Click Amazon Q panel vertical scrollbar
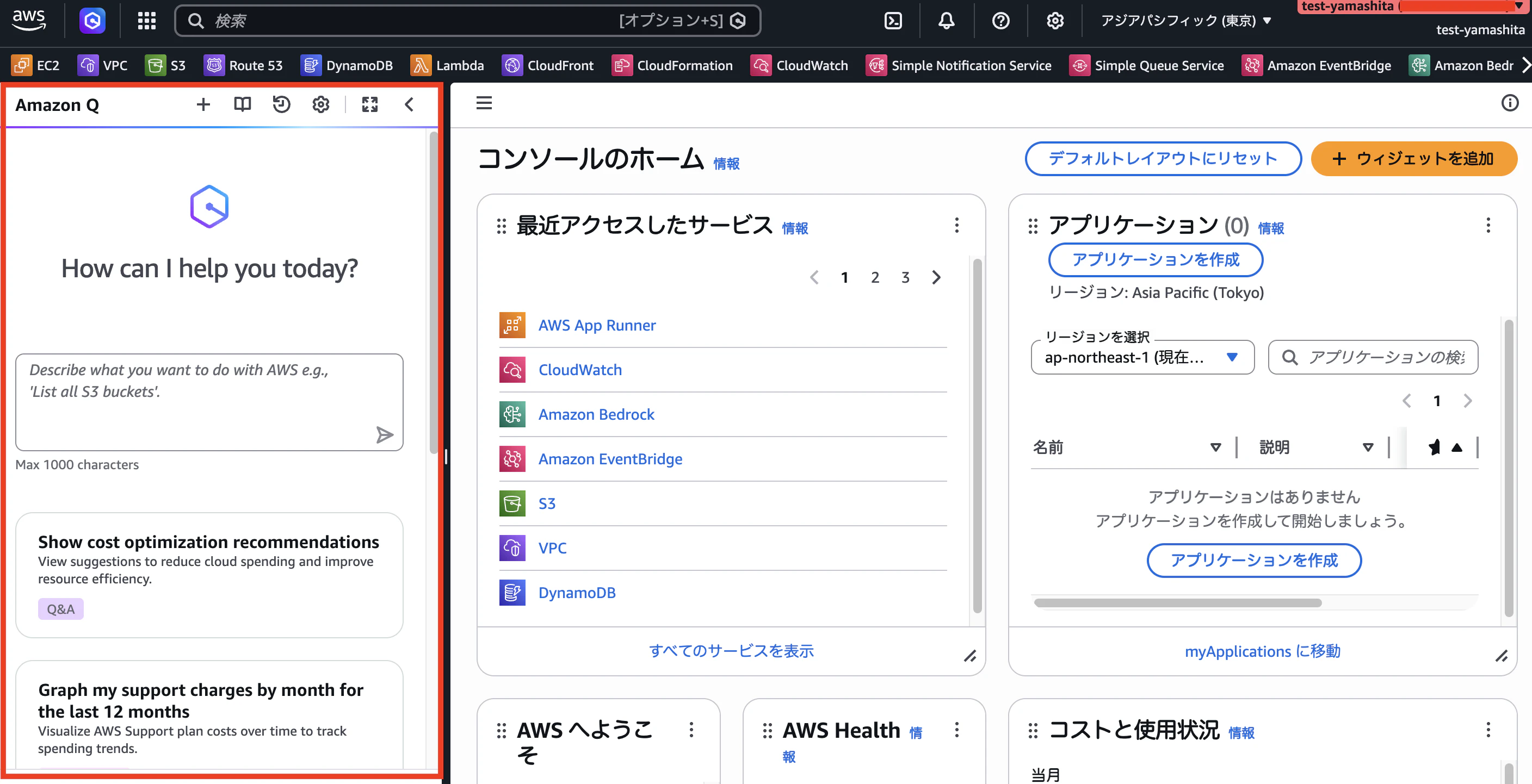Screen dimensions: 1532x784 [x=433, y=293]
